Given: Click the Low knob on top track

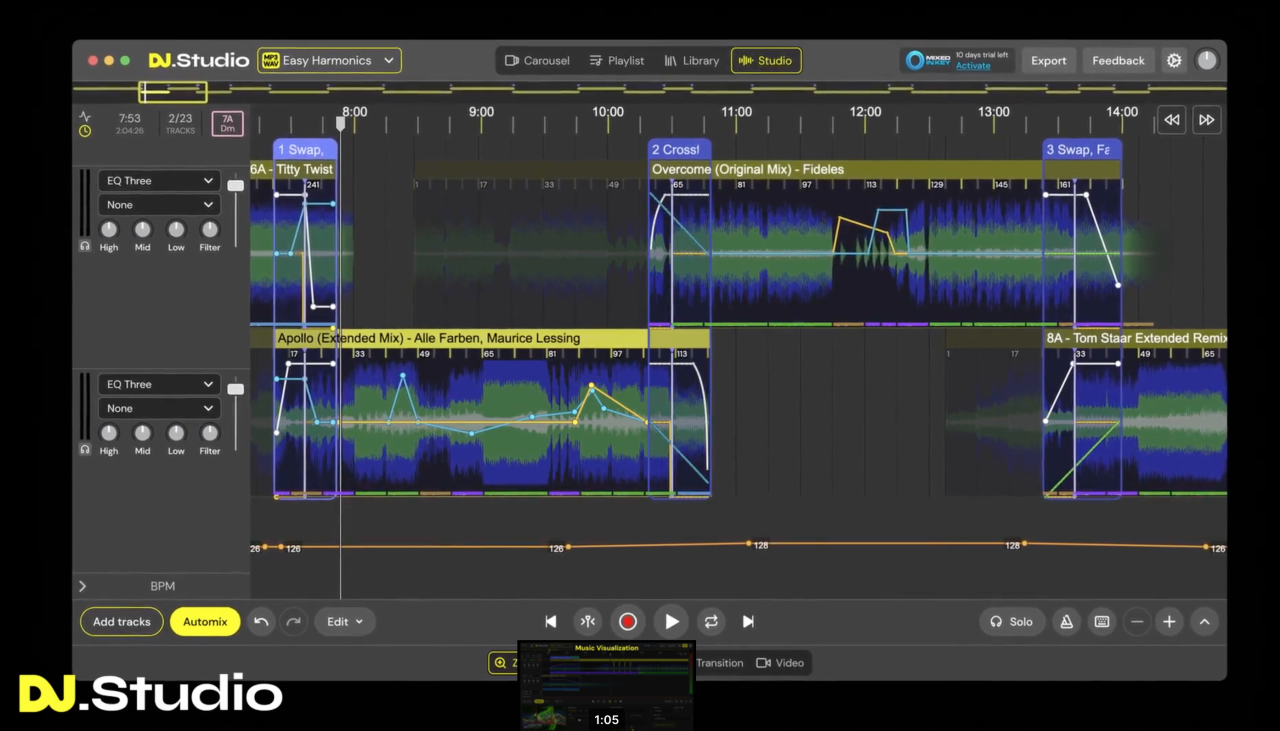Looking at the screenshot, I should tap(176, 229).
